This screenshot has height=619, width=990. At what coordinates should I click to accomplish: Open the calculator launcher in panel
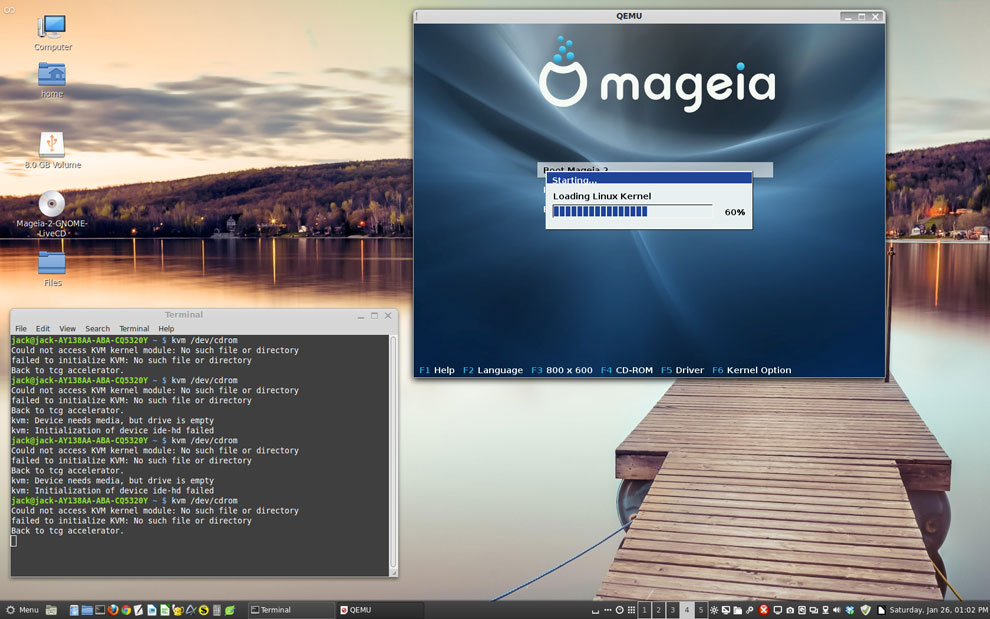[x=217, y=610]
